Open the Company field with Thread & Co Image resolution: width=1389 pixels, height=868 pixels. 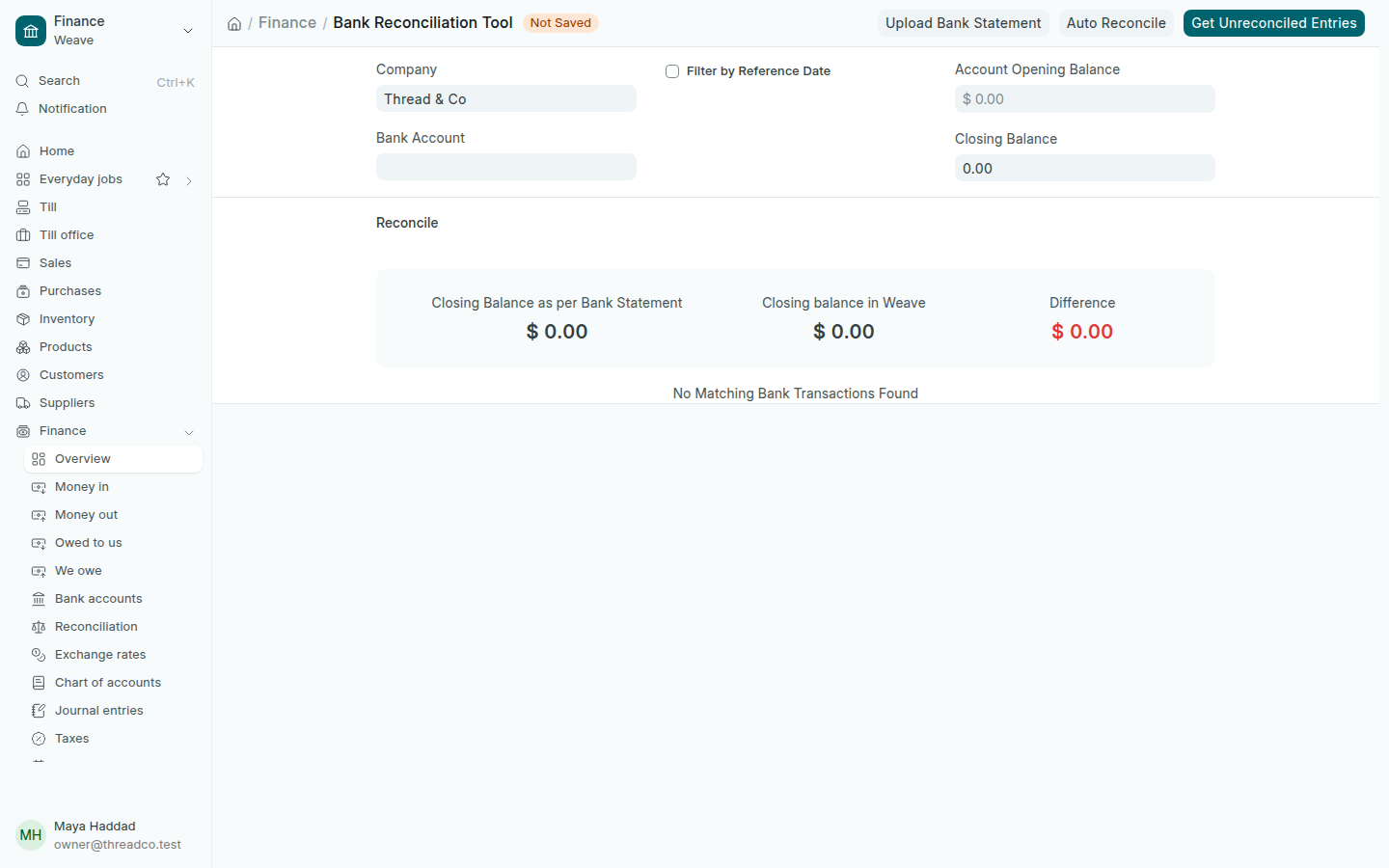pyautogui.click(x=506, y=98)
